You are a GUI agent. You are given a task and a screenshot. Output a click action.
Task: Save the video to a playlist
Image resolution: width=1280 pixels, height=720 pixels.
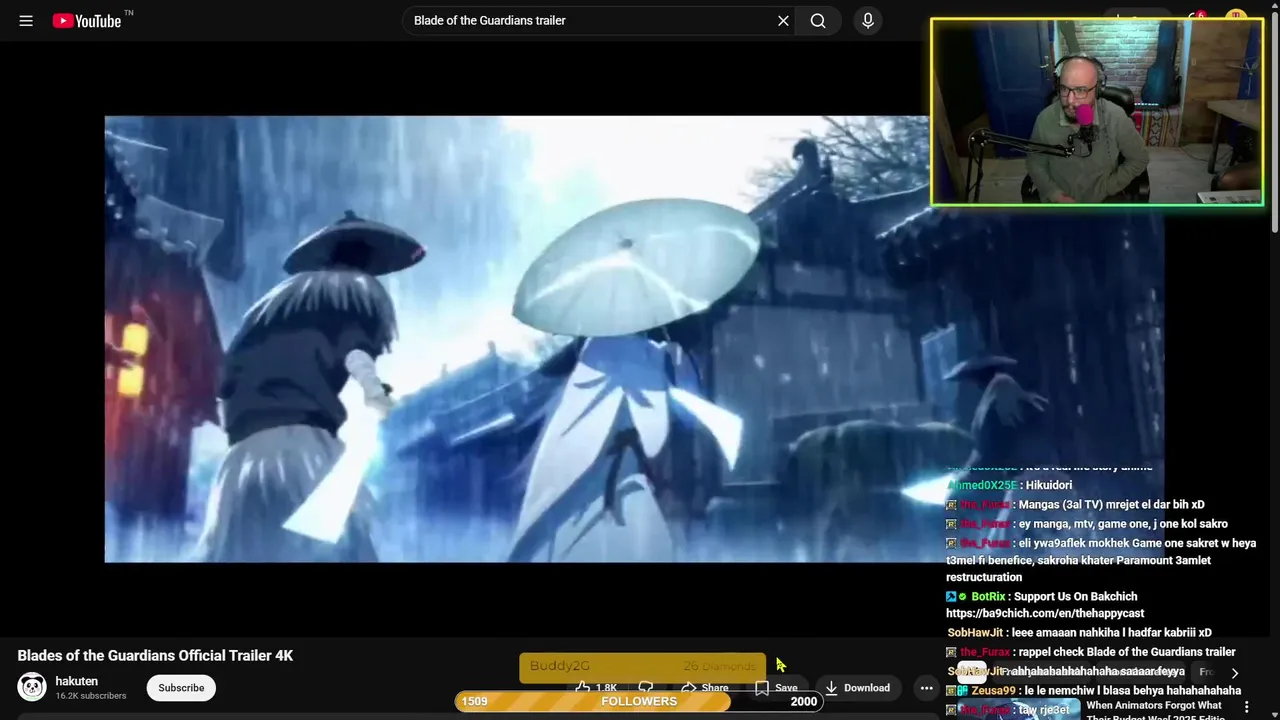tap(776, 688)
